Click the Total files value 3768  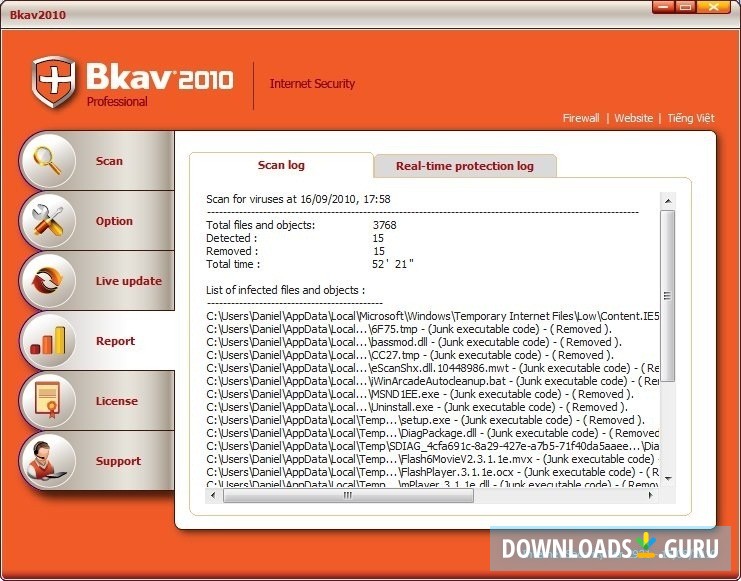point(384,225)
